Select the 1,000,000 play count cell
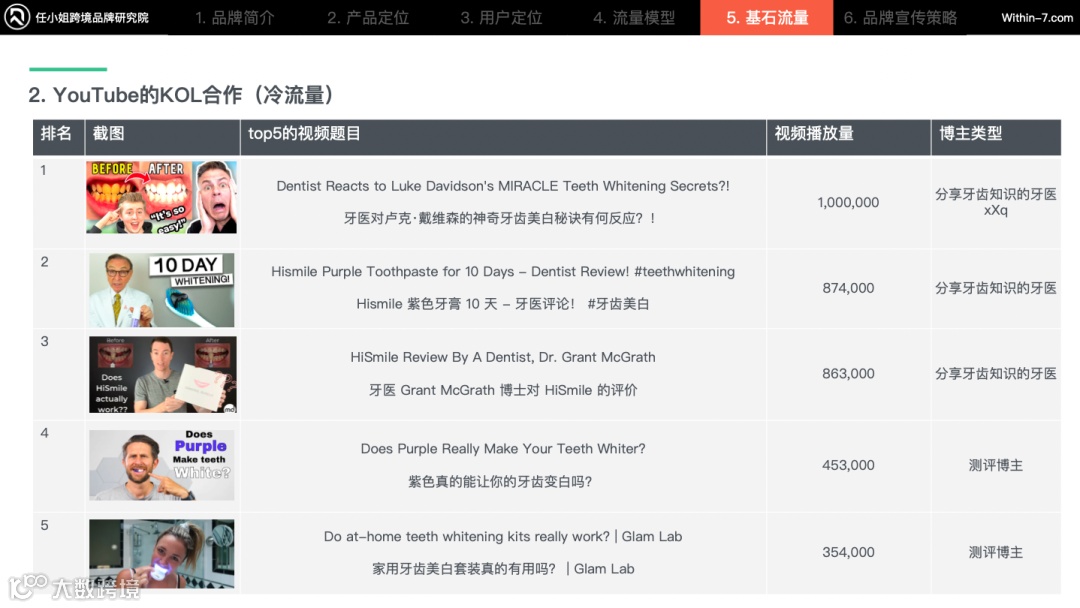Viewport: 1080px width, 608px height. tap(848, 202)
